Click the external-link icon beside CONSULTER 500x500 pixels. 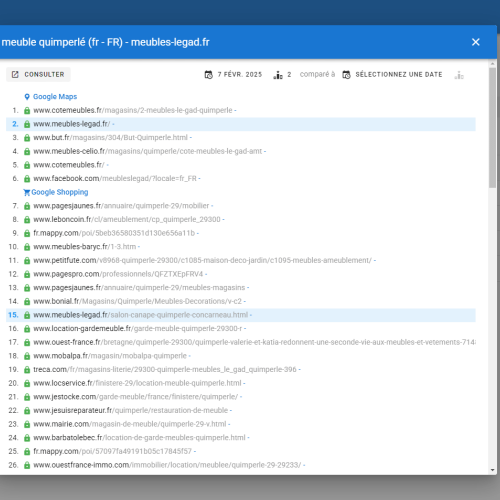click(15, 74)
